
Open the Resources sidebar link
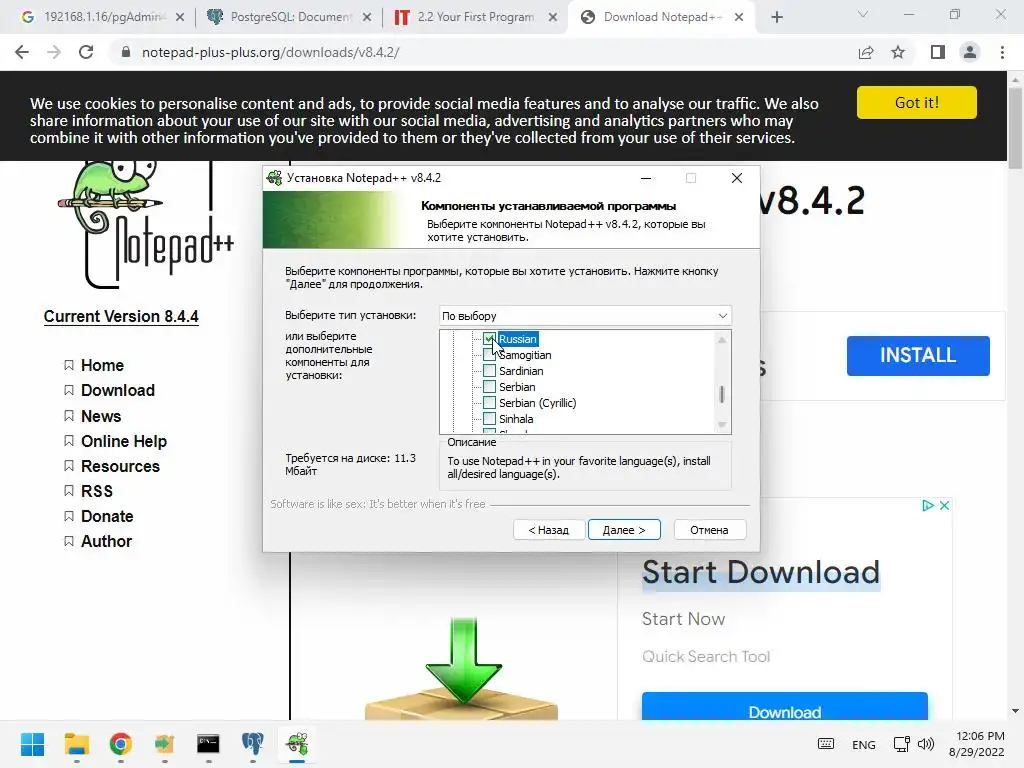coord(120,466)
